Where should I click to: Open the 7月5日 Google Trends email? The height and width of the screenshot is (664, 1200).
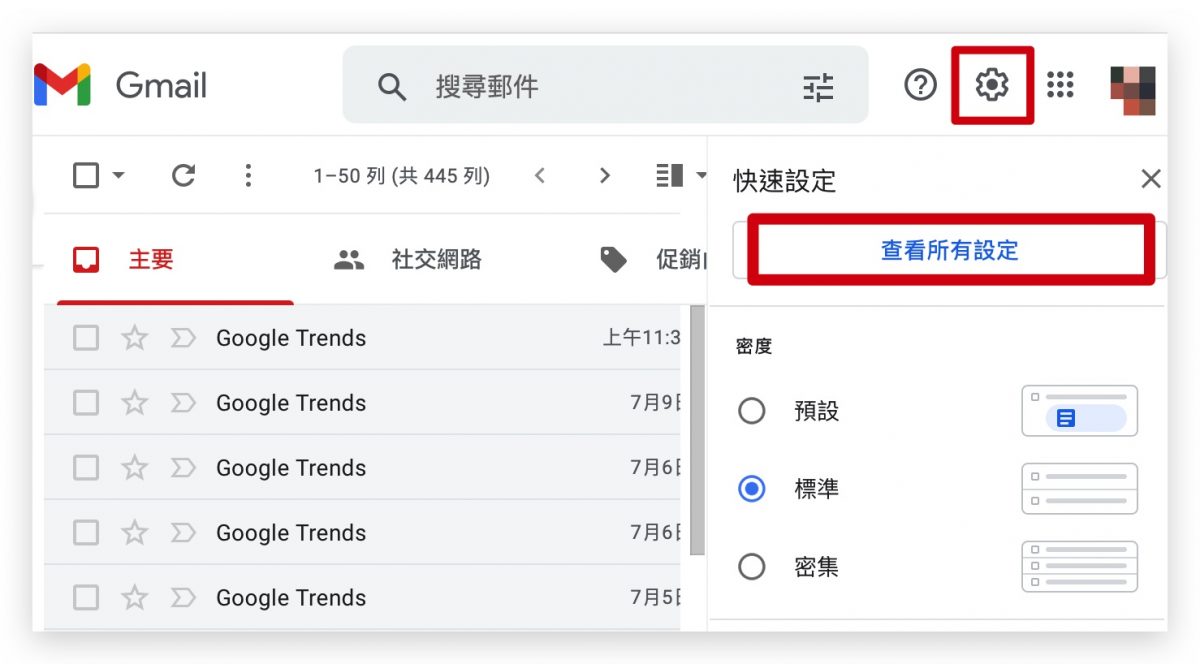pos(362,597)
